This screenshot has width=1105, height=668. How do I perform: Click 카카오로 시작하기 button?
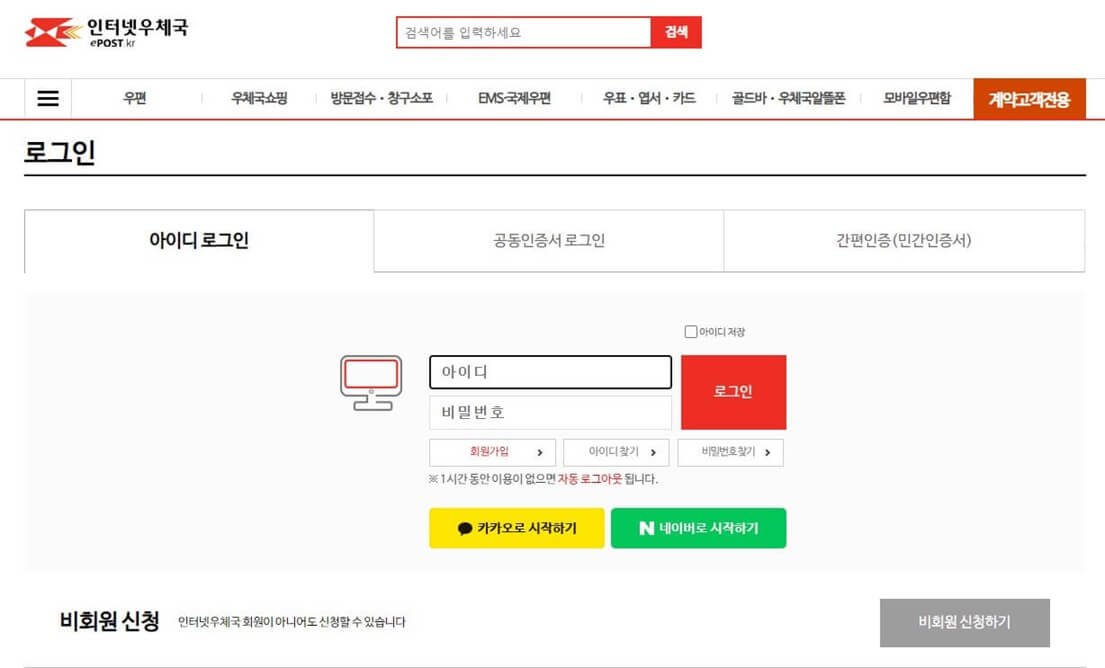(x=517, y=528)
